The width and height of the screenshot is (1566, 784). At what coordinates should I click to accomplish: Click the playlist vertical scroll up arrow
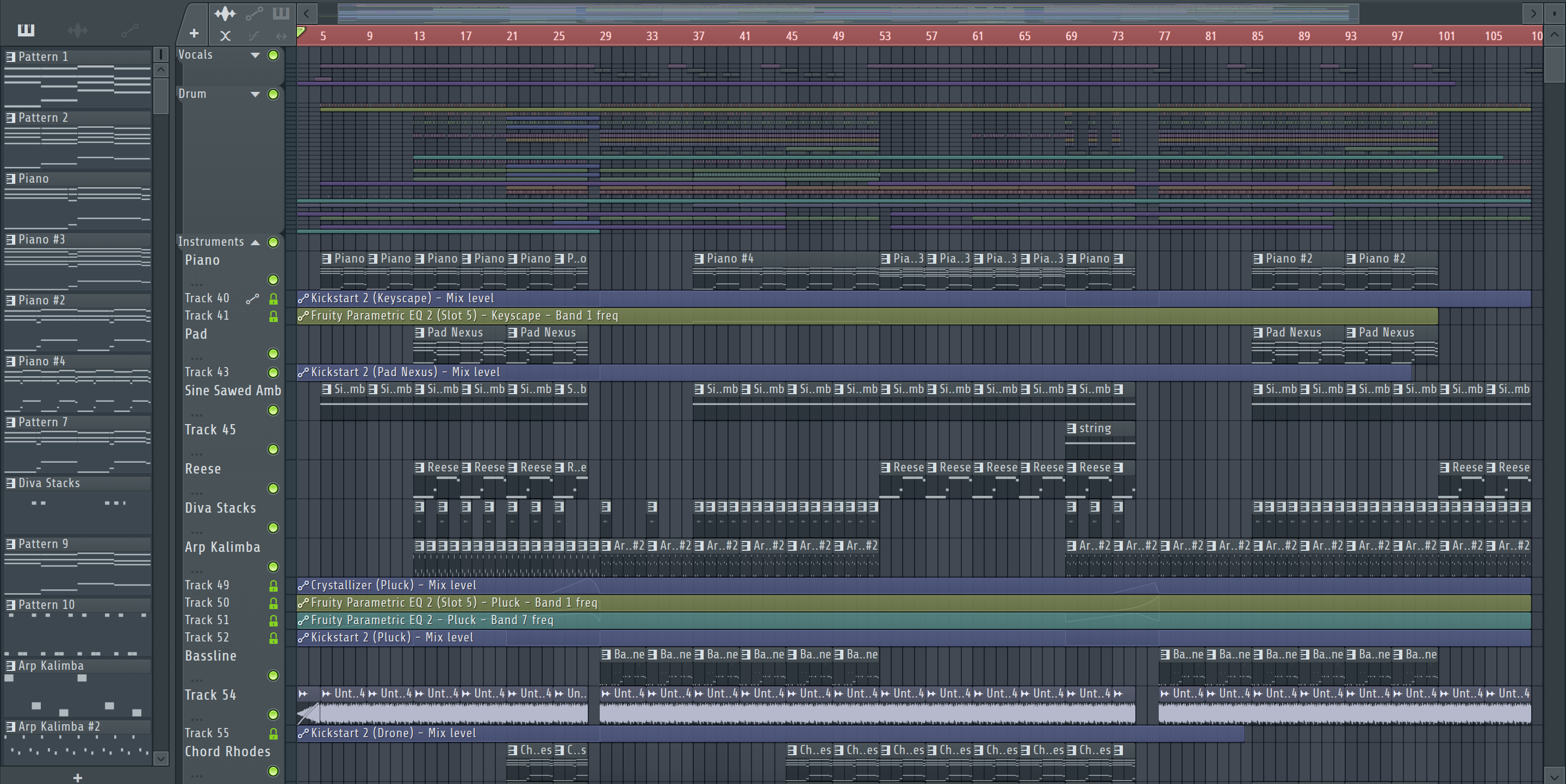pos(1554,35)
